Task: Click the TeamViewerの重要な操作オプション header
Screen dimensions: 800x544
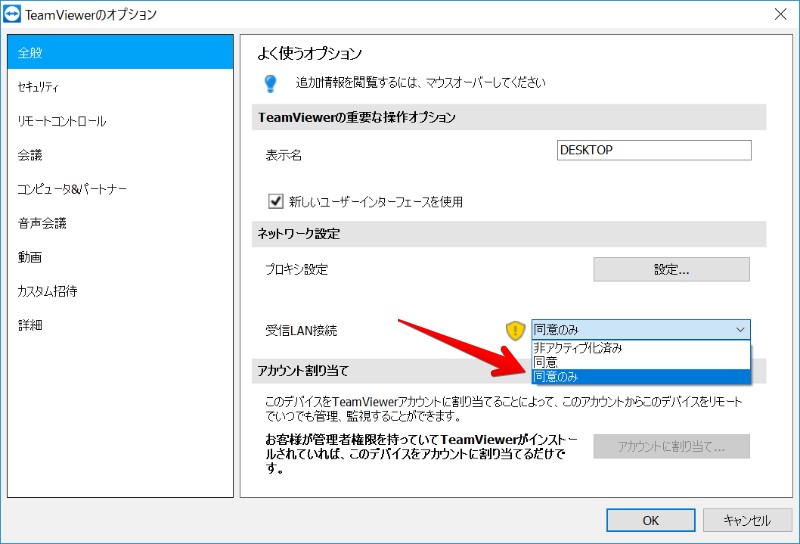Action: coord(509,117)
